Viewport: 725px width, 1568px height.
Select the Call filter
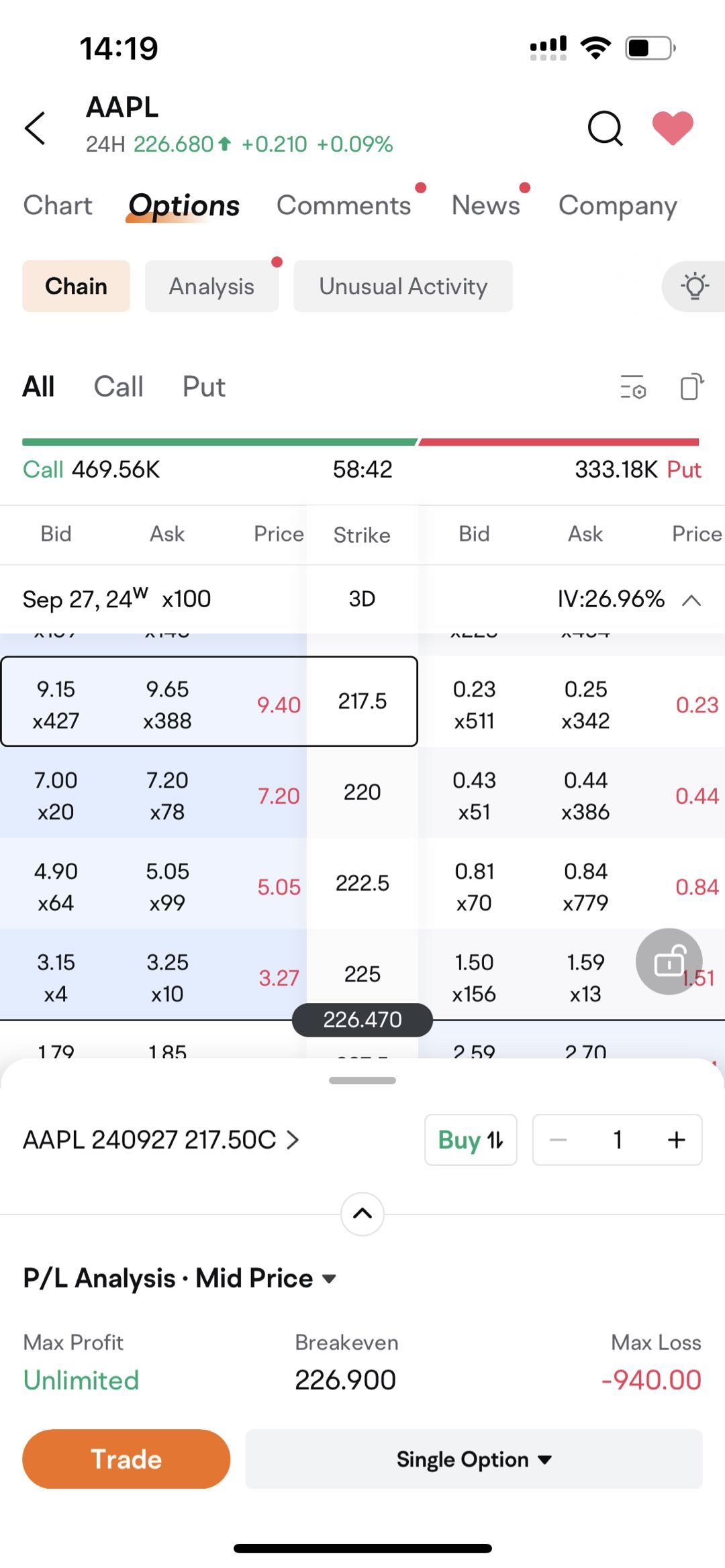118,387
